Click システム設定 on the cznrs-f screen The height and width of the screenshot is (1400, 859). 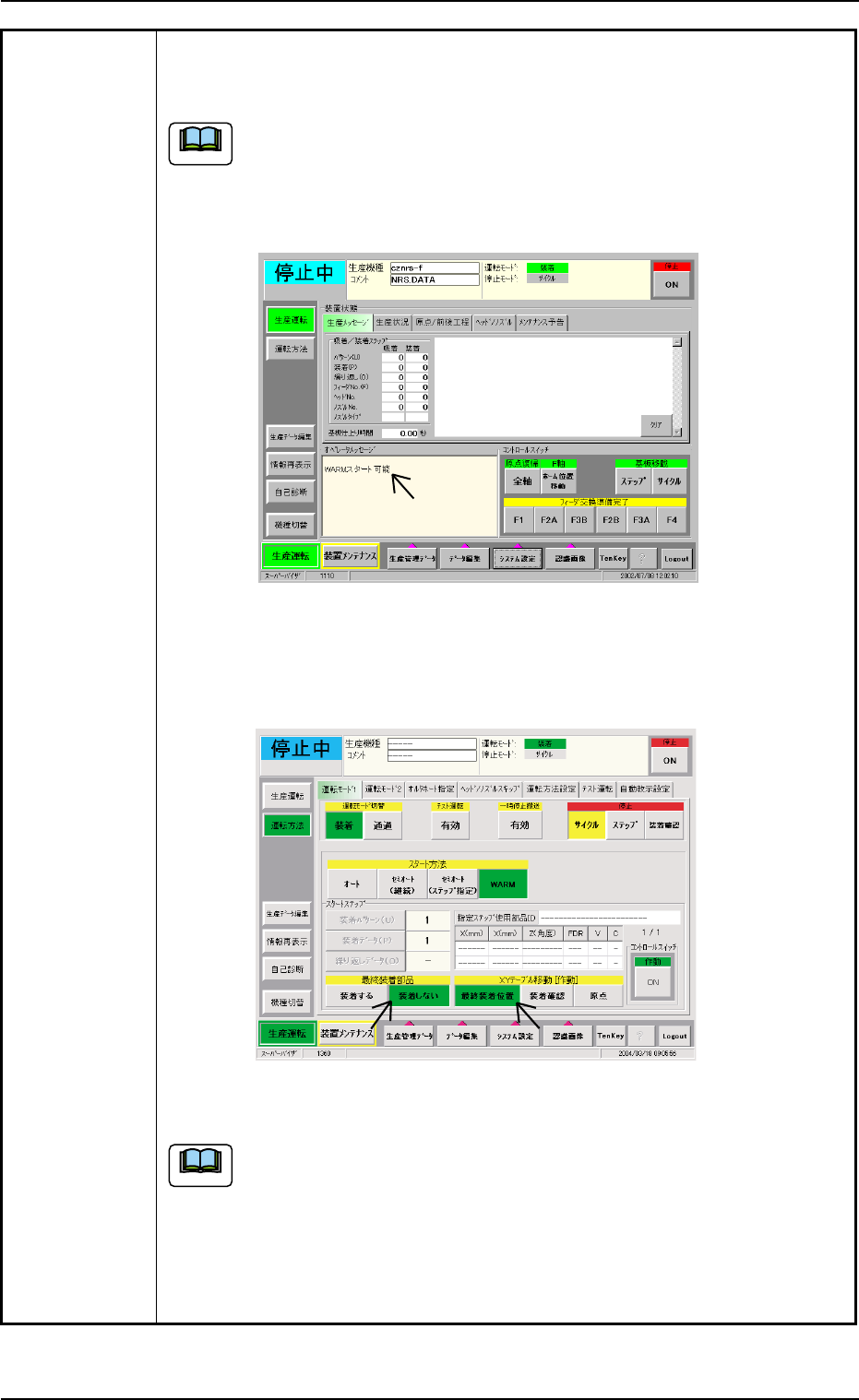click(x=518, y=558)
